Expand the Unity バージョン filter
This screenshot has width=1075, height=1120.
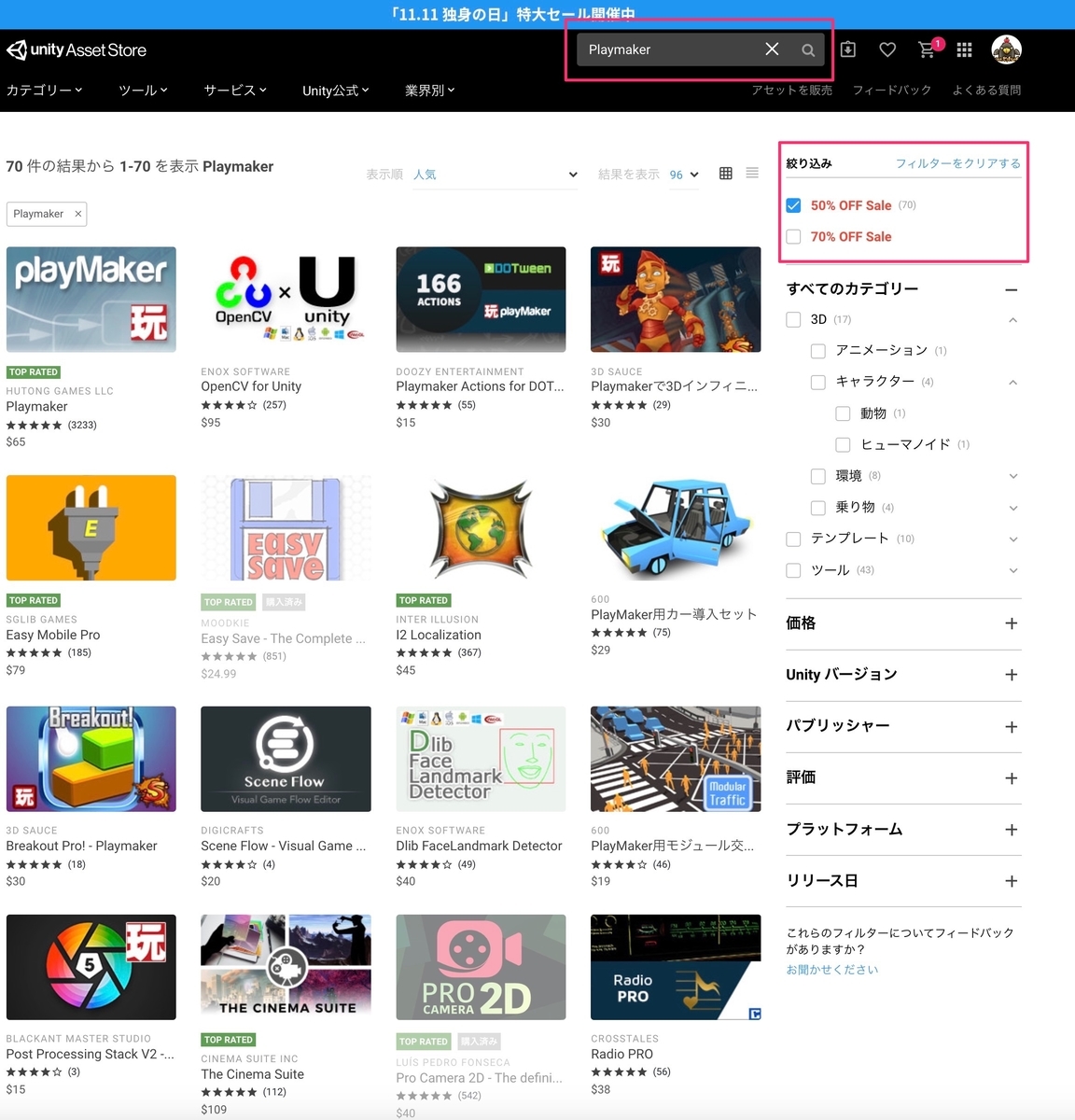coord(1012,675)
